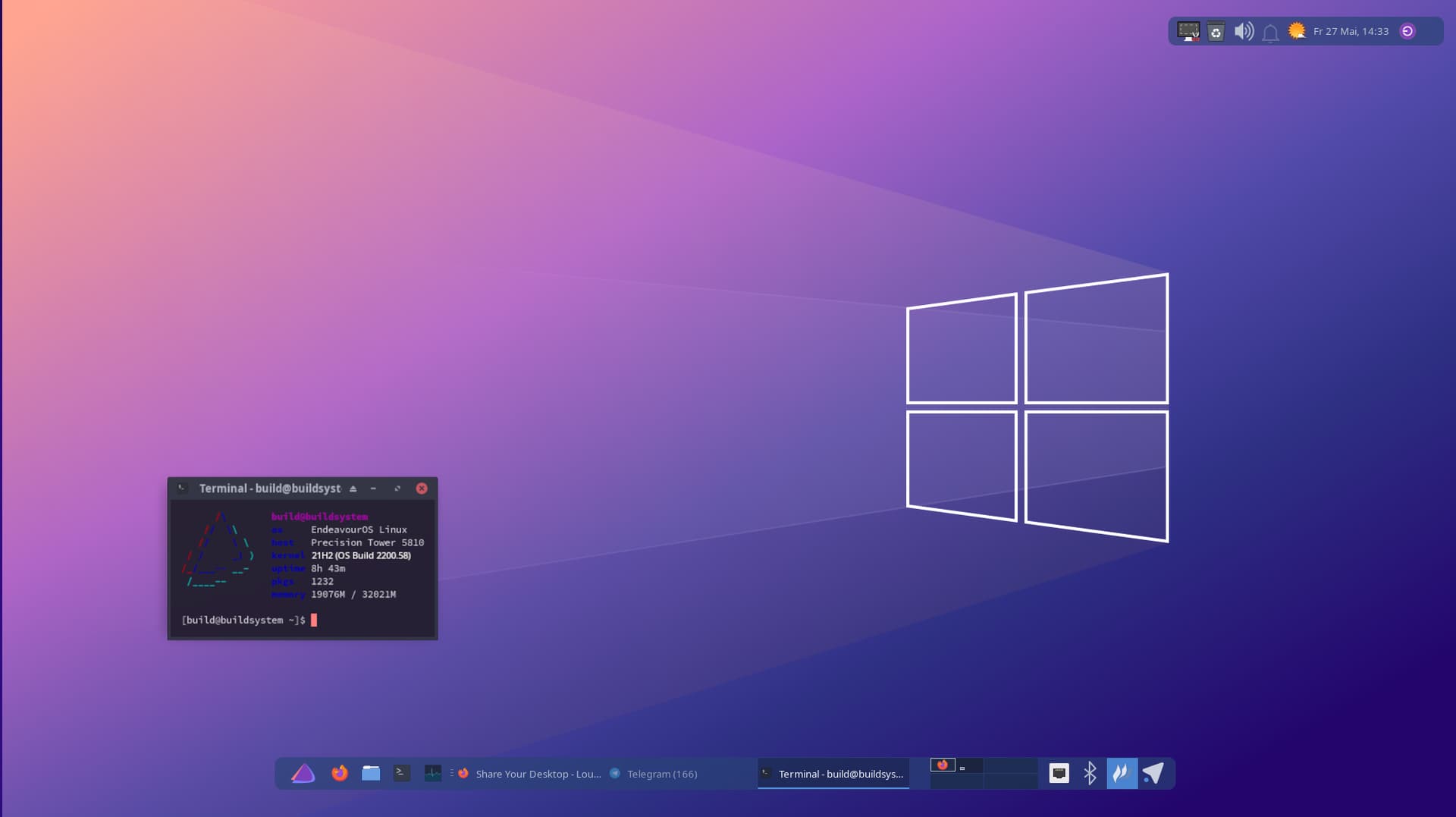This screenshot has height=817, width=1456.
Task: Select Terminal - build@buildsys taskbar button
Action: [833, 774]
